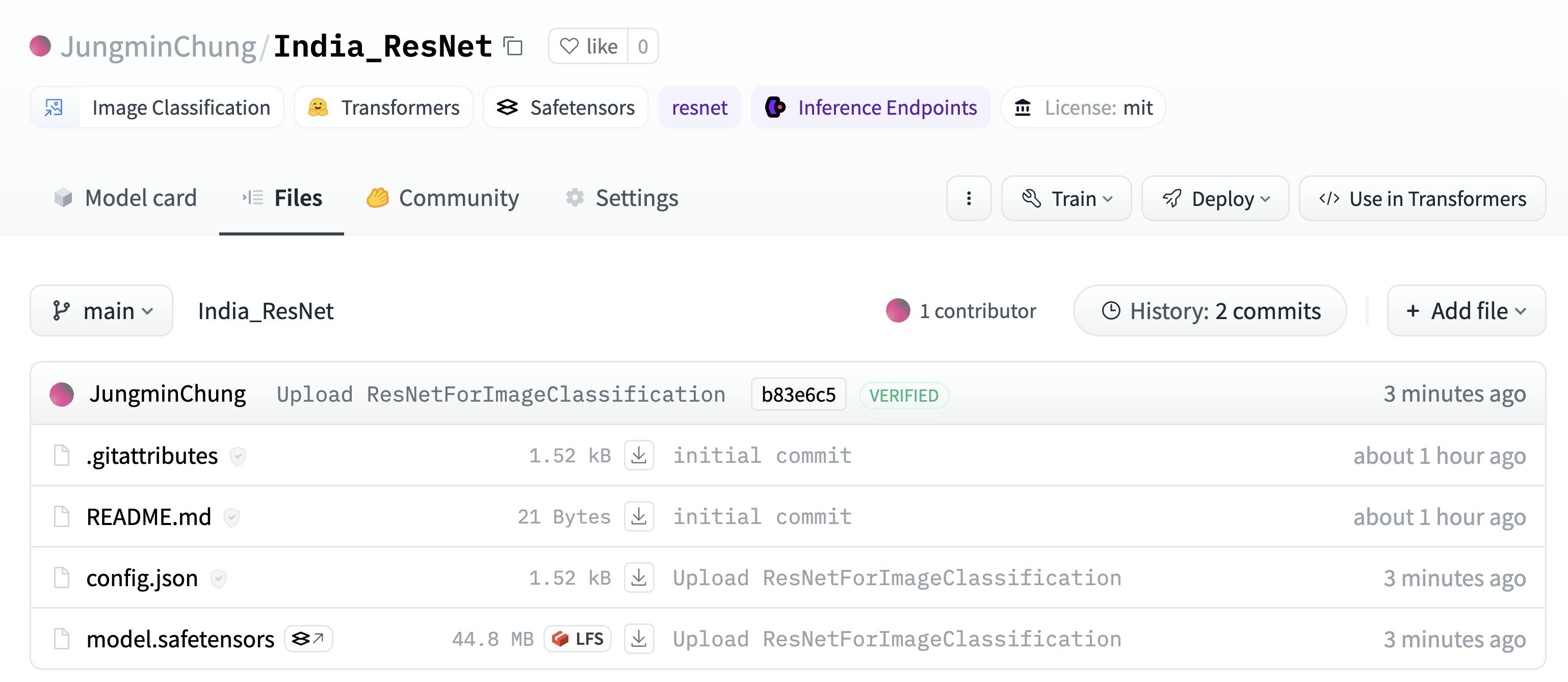Open the README.md file

(x=148, y=516)
